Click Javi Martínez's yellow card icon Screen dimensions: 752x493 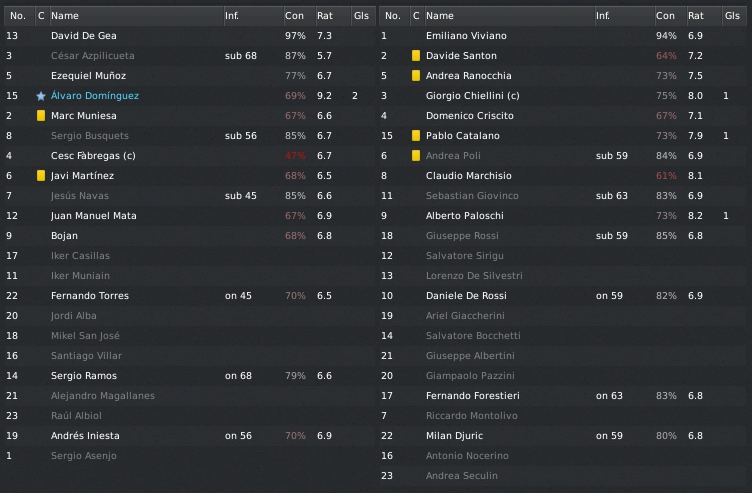tap(41, 176)
